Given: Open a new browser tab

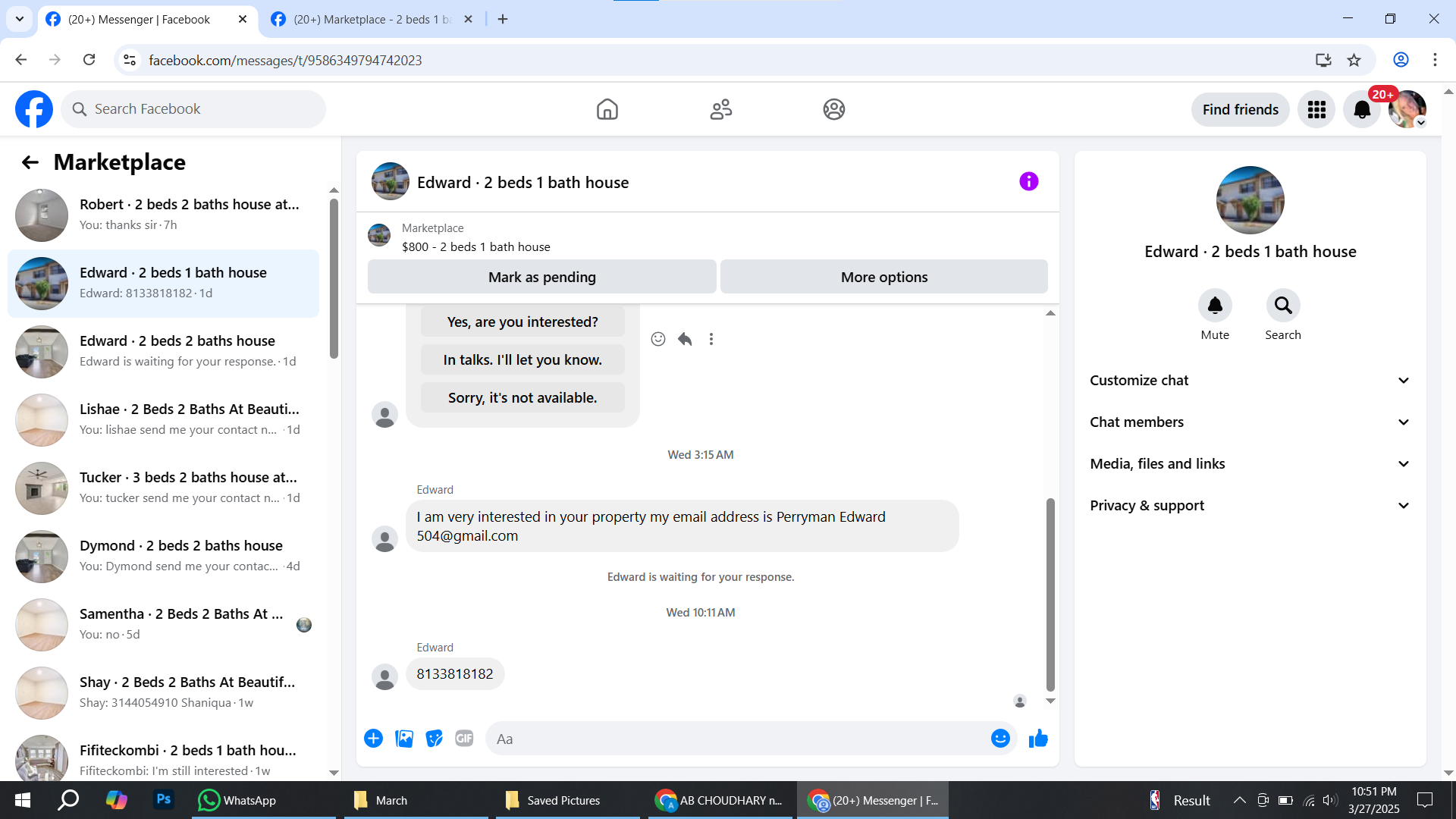Looking at the screenshot, I should pos(503,20).
